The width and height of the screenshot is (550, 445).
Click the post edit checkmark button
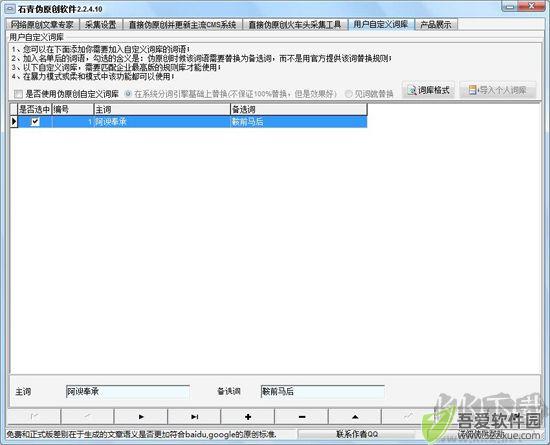[x=408, y=417]
